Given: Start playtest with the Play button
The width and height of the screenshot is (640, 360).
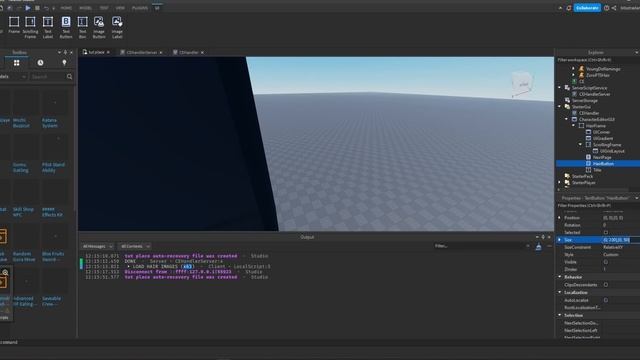Looking at the screenshot, I should [x=28, y=8].
